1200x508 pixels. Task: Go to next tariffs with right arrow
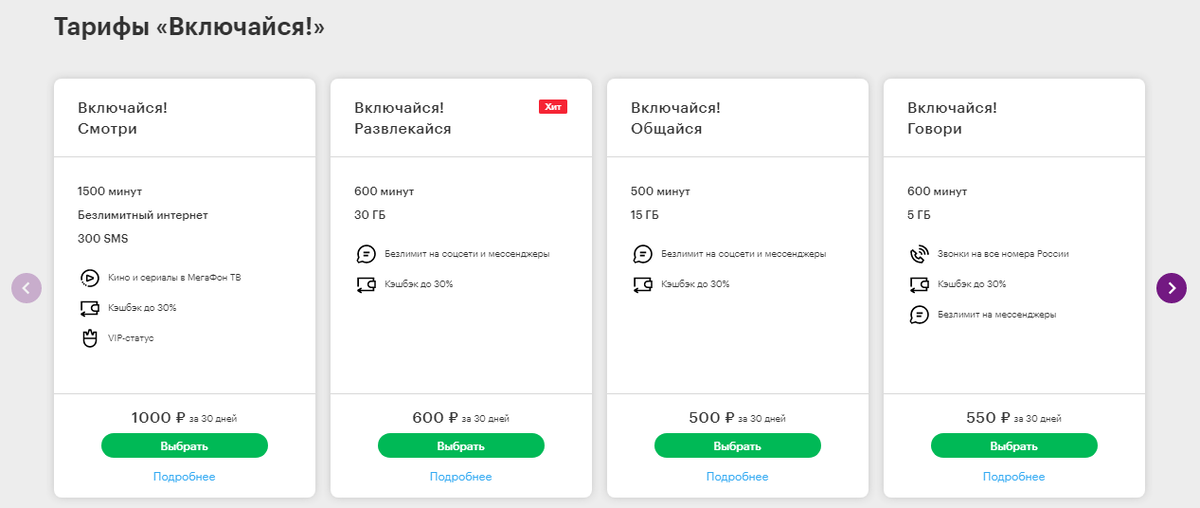coord(1172,288)
